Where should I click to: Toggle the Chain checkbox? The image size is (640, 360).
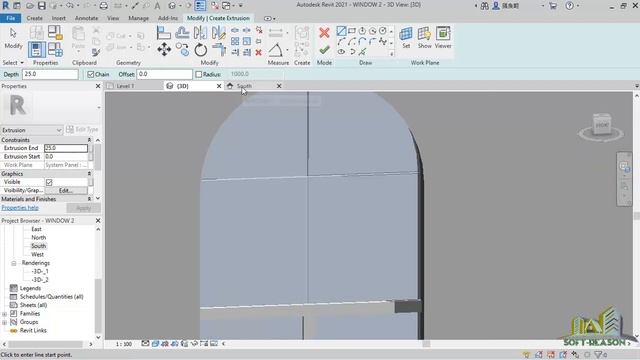pyautogui.click(x=91, y=74)
